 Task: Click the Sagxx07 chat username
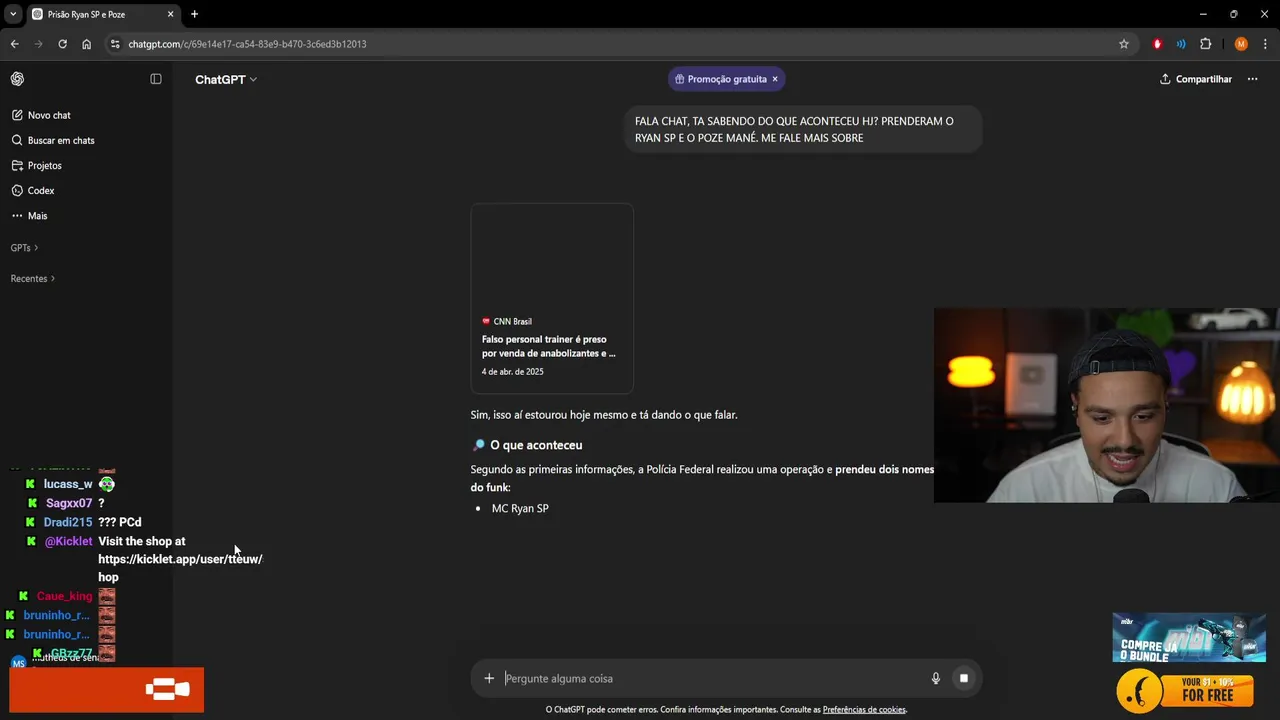pos(69,503)
